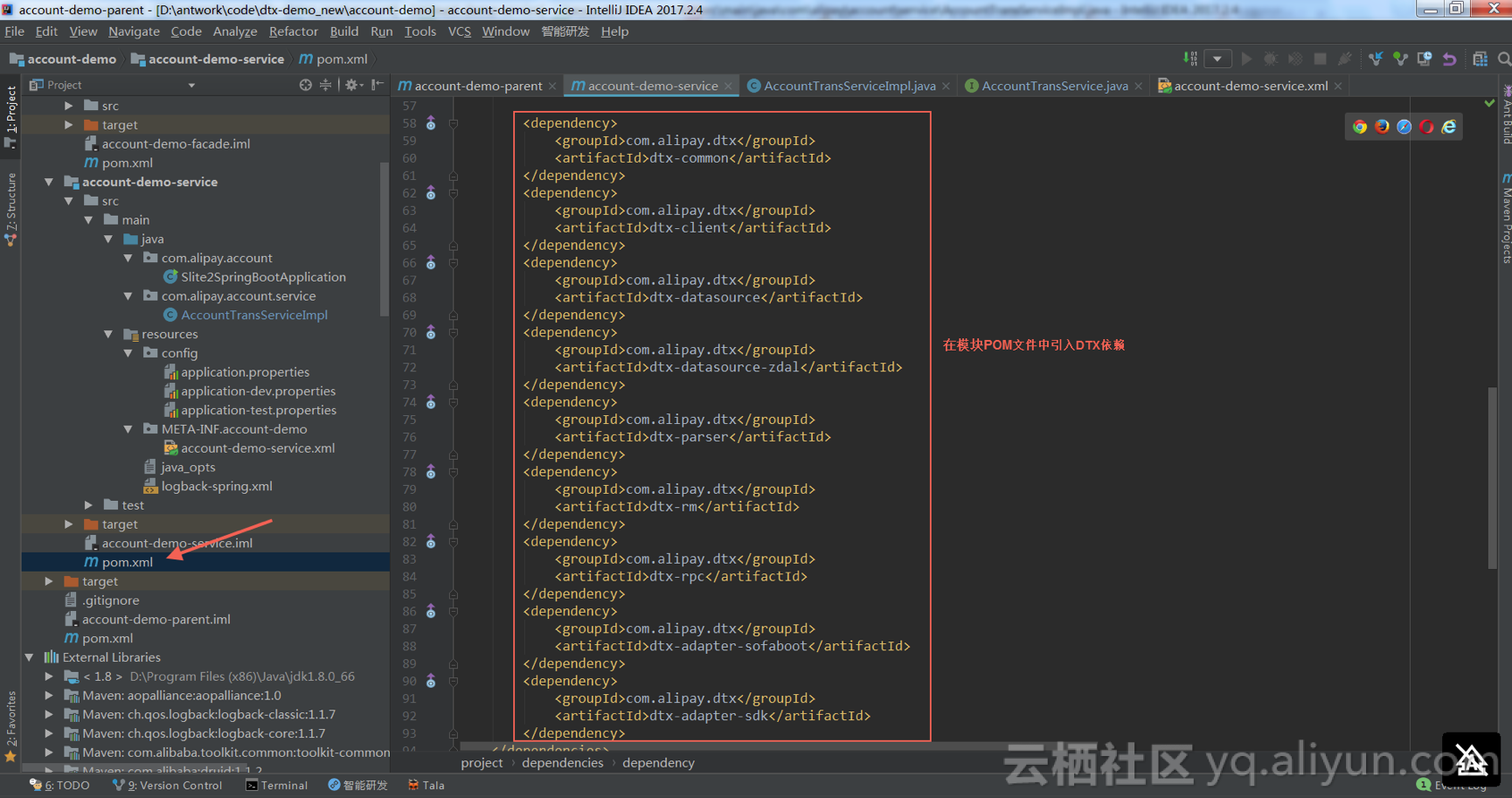Open pom.xml in Opera browser icon
This screenshot has height=798, width=1512.
1426,127
